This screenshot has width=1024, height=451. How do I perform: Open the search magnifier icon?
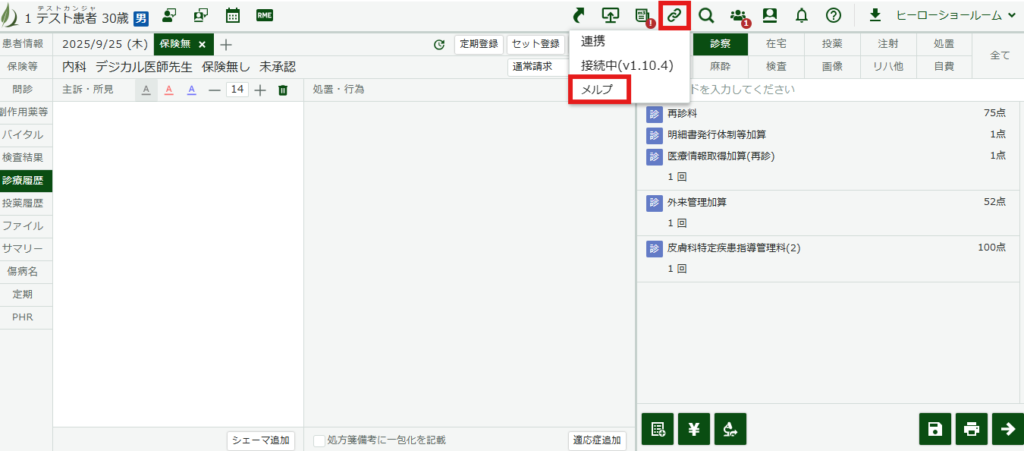706,16
